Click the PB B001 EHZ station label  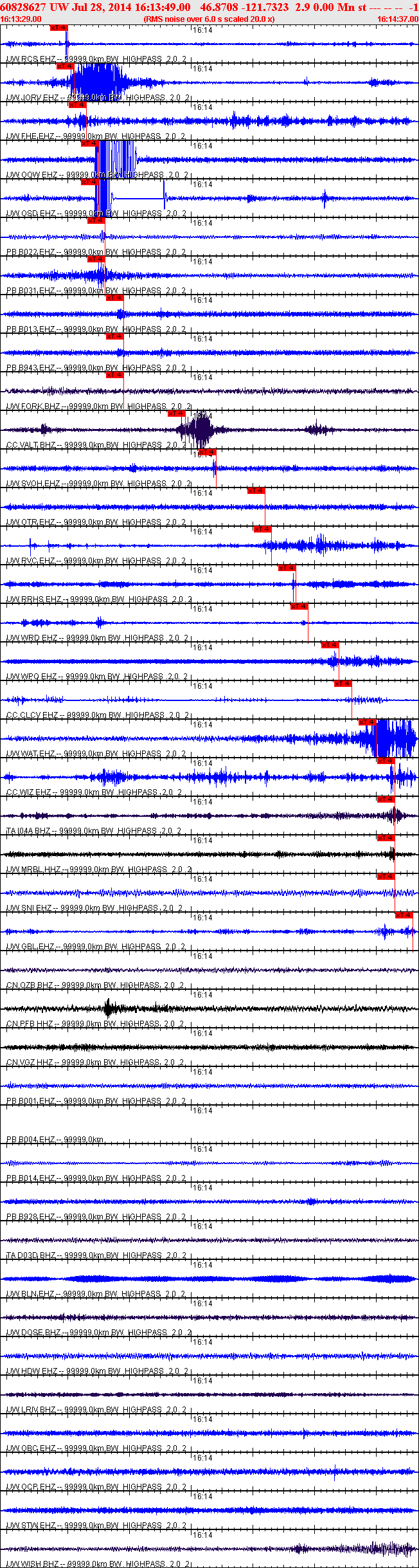click(96, 1101)
